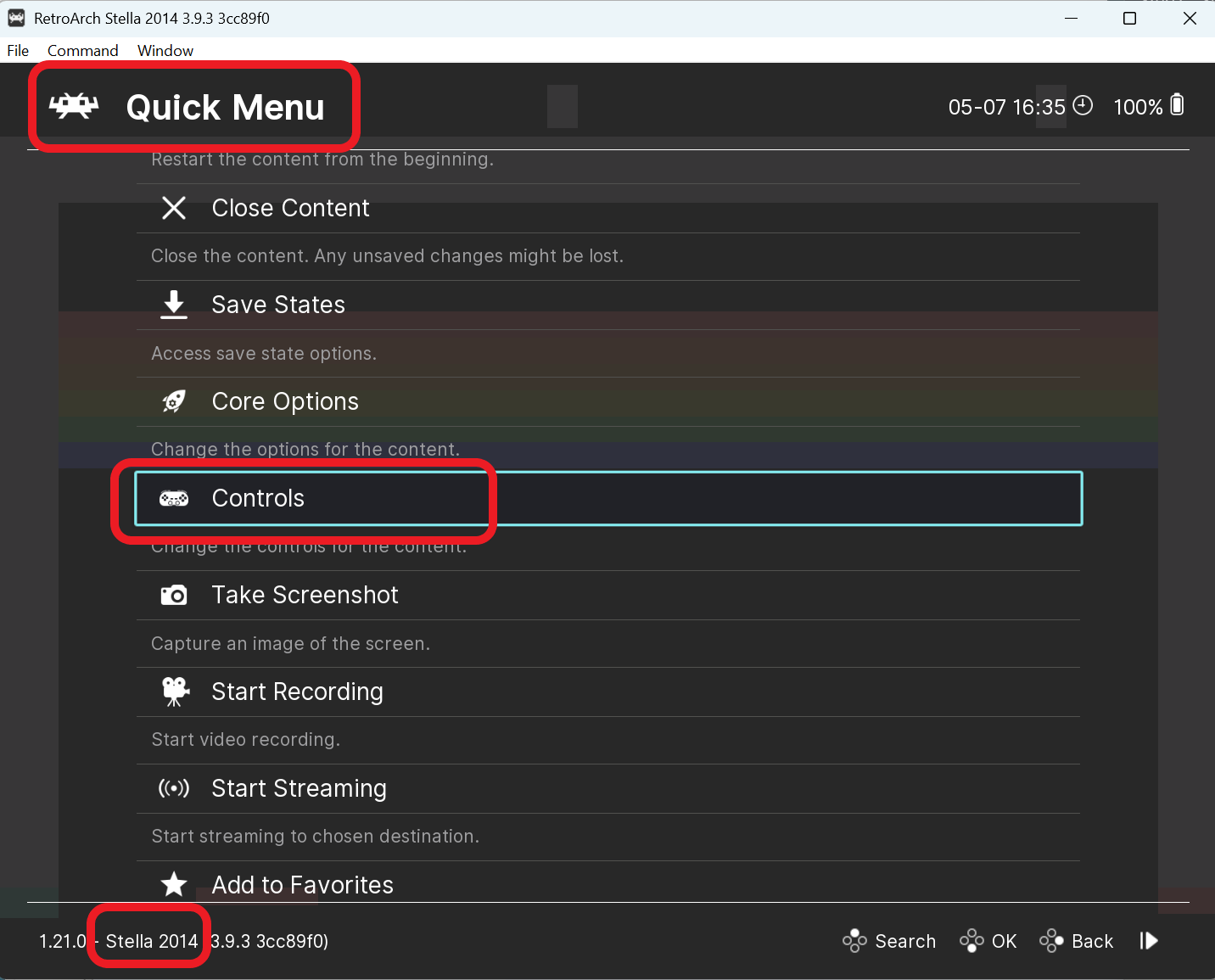Click the OK gamepad hint icon
Viewport: 1215px width, 980px height.
[971, 941]
